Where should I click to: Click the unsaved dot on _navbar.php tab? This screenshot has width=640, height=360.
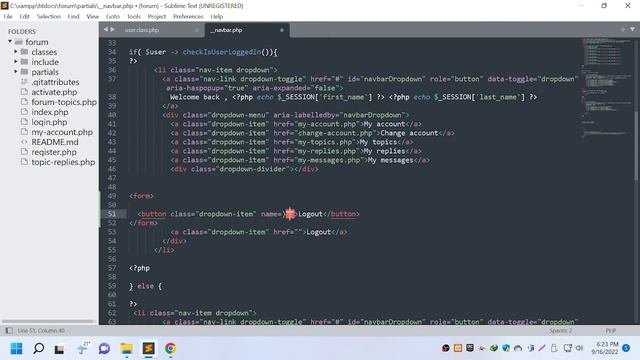282,30
